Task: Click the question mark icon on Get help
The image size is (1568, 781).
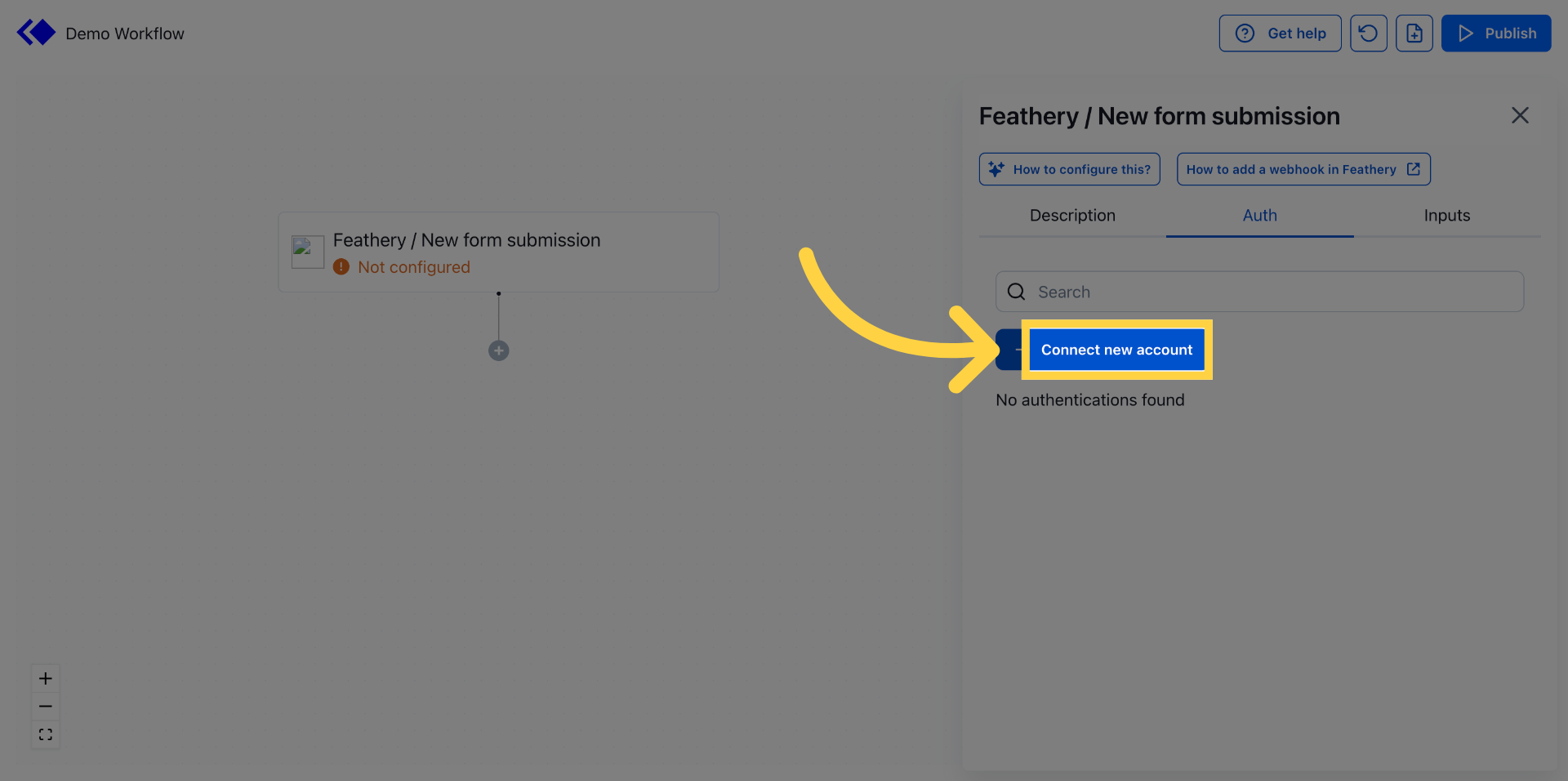Action: (1245, 33)
